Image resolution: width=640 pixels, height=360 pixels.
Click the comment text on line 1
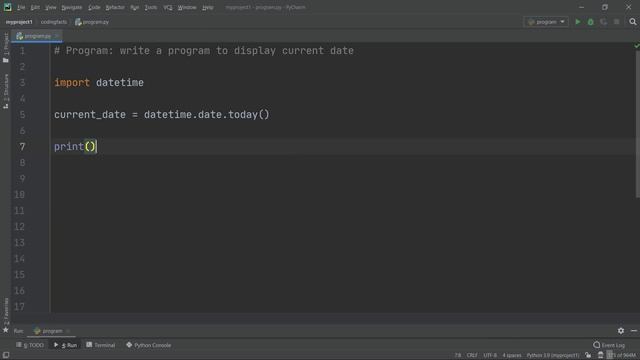(x=204, y=51)
